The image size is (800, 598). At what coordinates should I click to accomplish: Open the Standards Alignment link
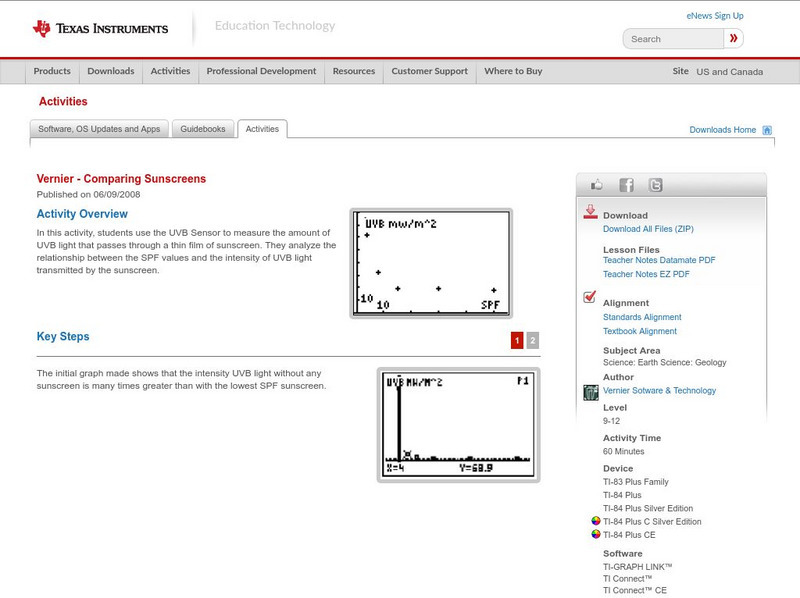[x=642, y=317]
